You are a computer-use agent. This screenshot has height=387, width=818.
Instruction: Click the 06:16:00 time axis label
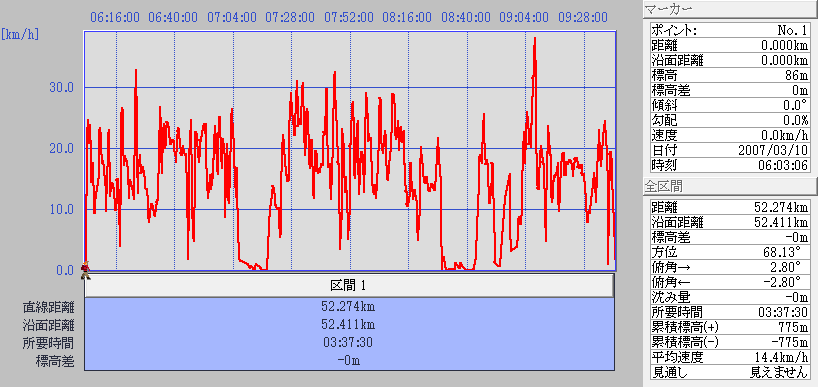(115, 17)
